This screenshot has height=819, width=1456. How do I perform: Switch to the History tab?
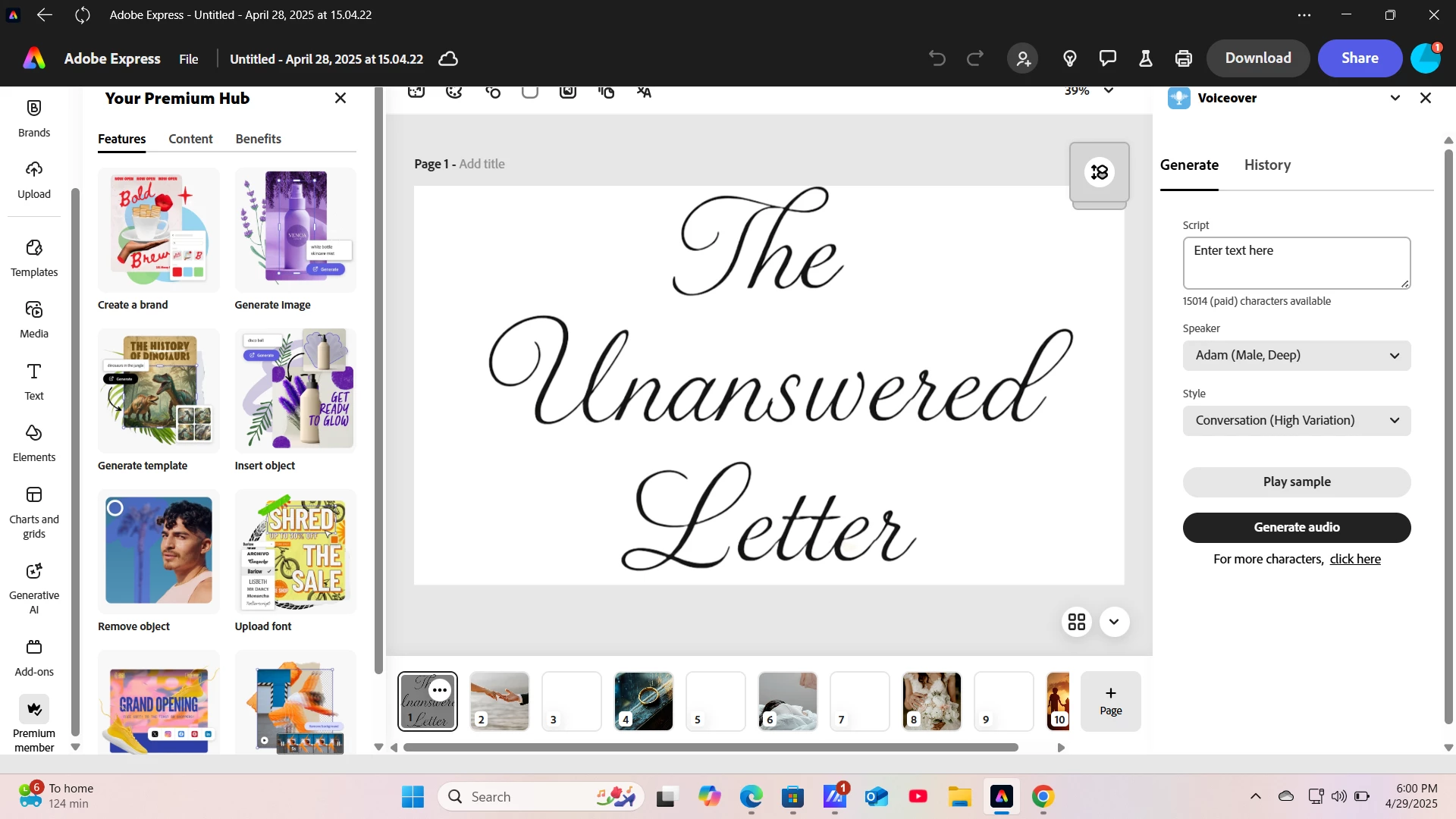1267,165
